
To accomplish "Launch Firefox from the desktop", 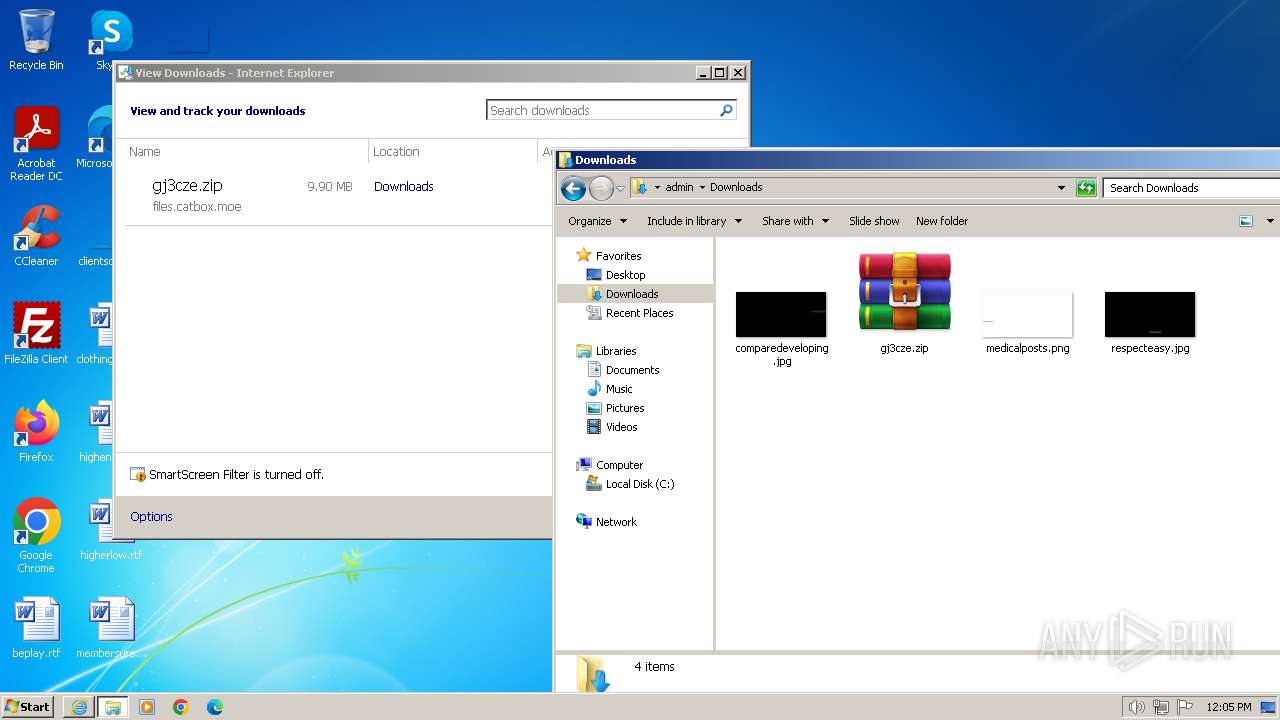I will pyautogui.click(x=36, y=431).
